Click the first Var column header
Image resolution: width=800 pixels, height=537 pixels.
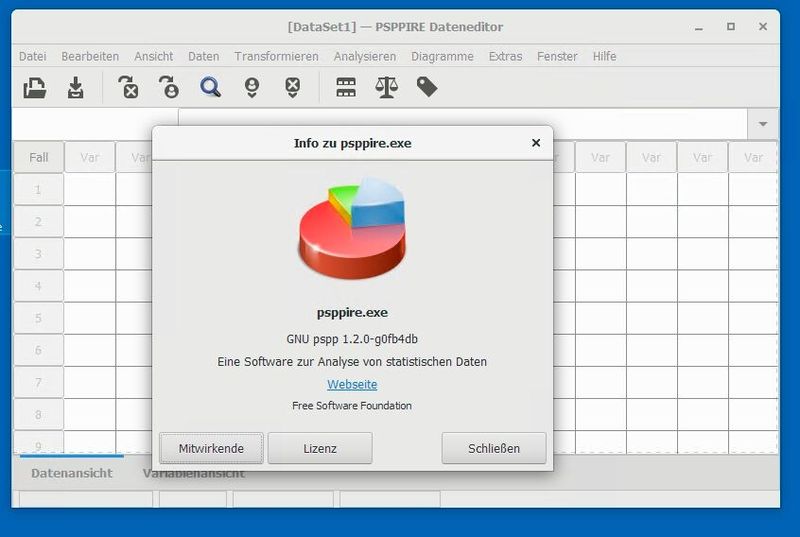coord(89,157)
